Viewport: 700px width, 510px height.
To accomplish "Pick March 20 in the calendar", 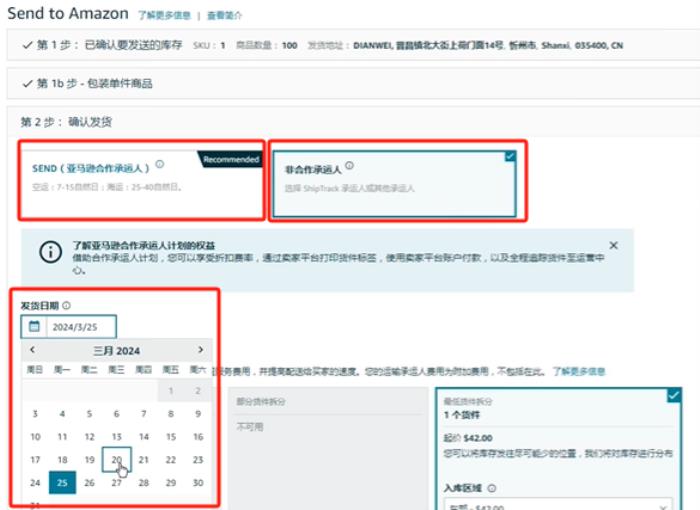I will click(x=116, y=460).
